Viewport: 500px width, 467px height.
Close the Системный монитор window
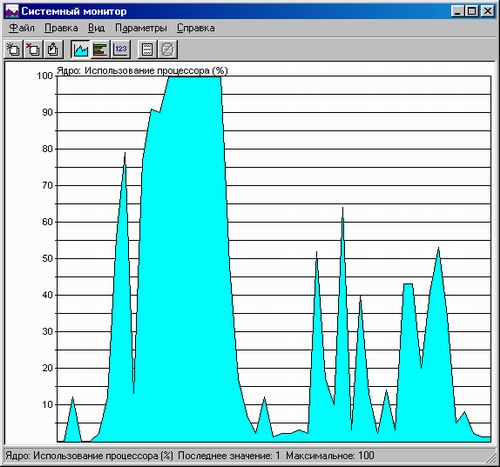pos(488,11)
